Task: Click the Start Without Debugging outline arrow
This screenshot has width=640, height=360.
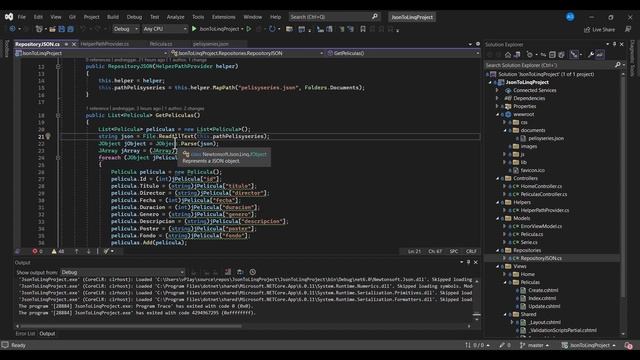Action: [x=249, y=29]
